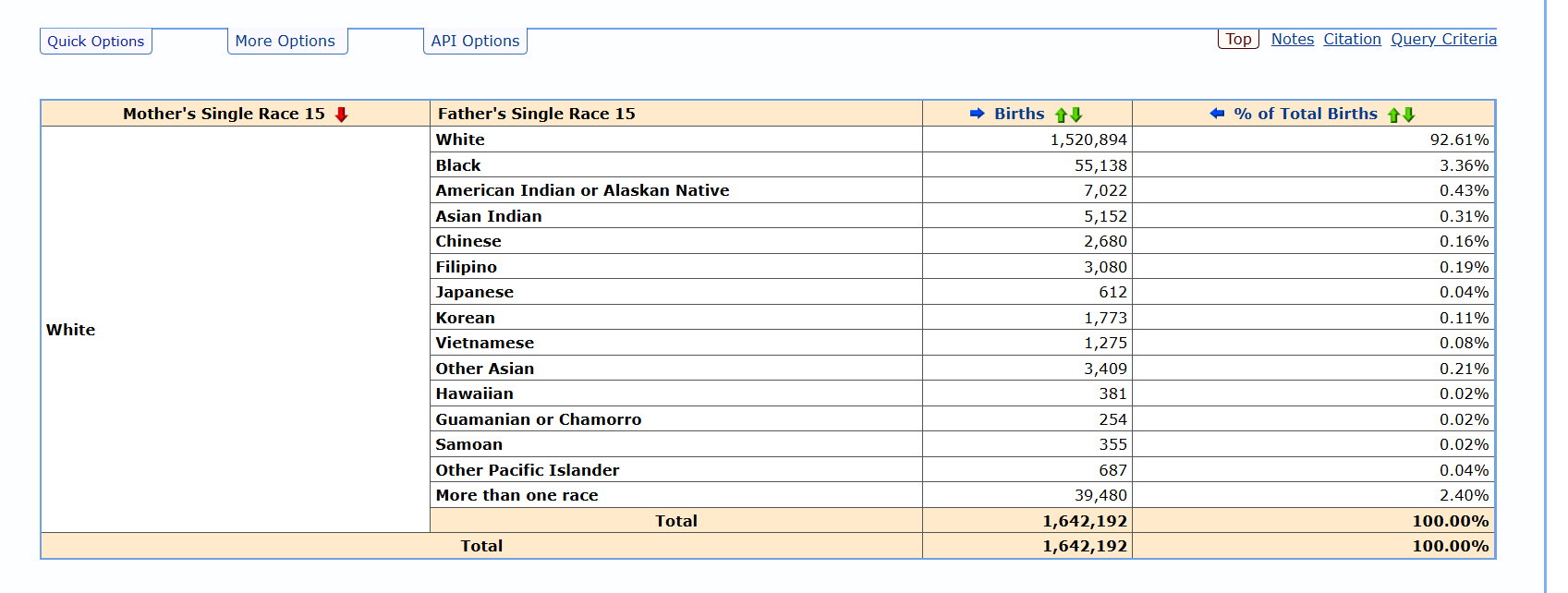The image size is (1568, 593).
Task: Click the 1,520,894 births value cell
Action: tap(1088, 139)
